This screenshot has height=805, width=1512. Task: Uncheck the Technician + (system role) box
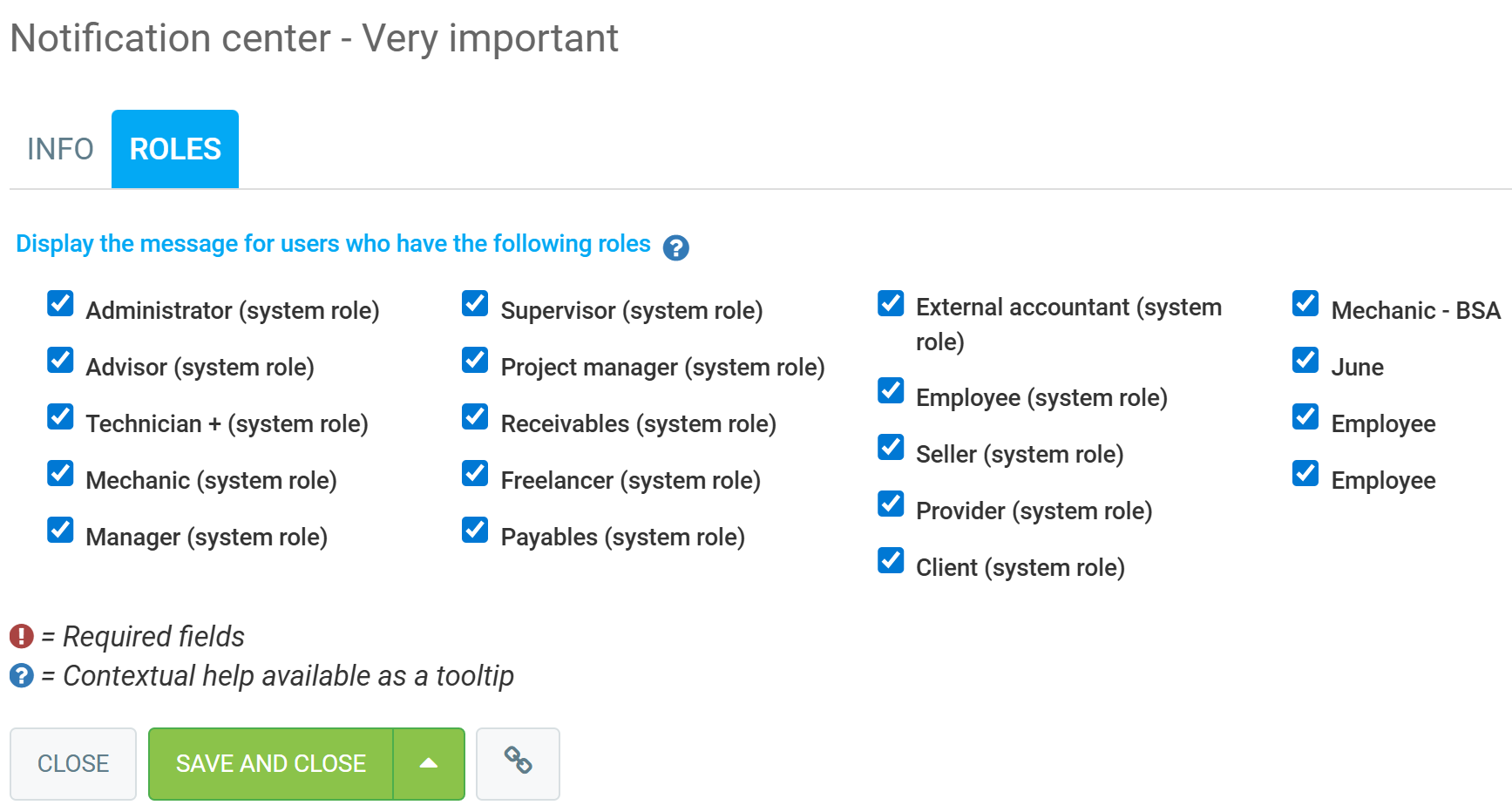click(x=60, y=417)
